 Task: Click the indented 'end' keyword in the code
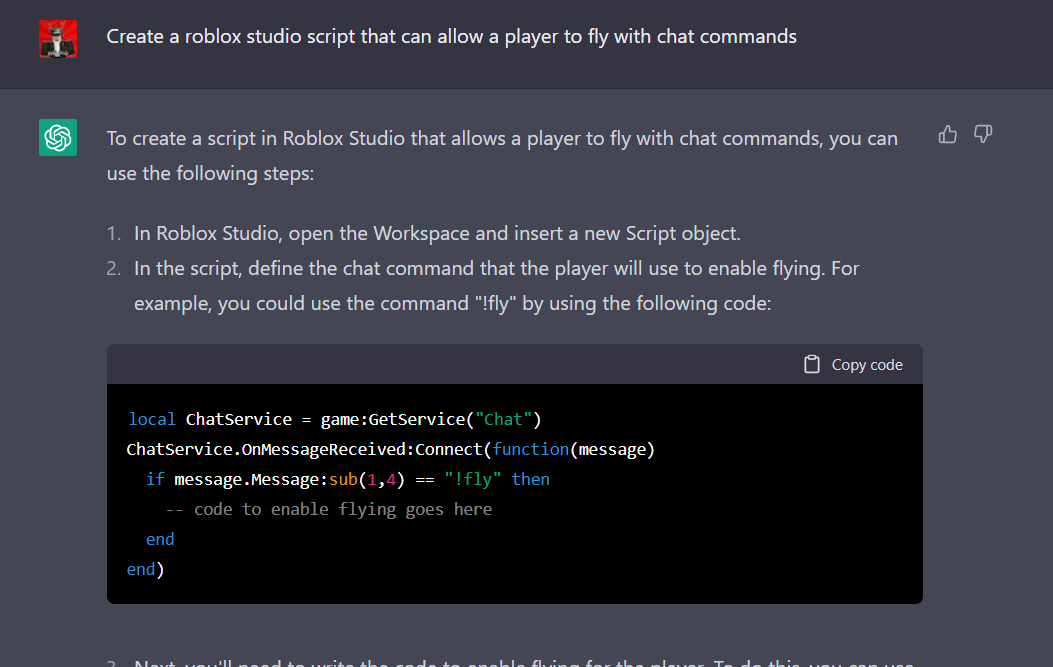(160, 539)
